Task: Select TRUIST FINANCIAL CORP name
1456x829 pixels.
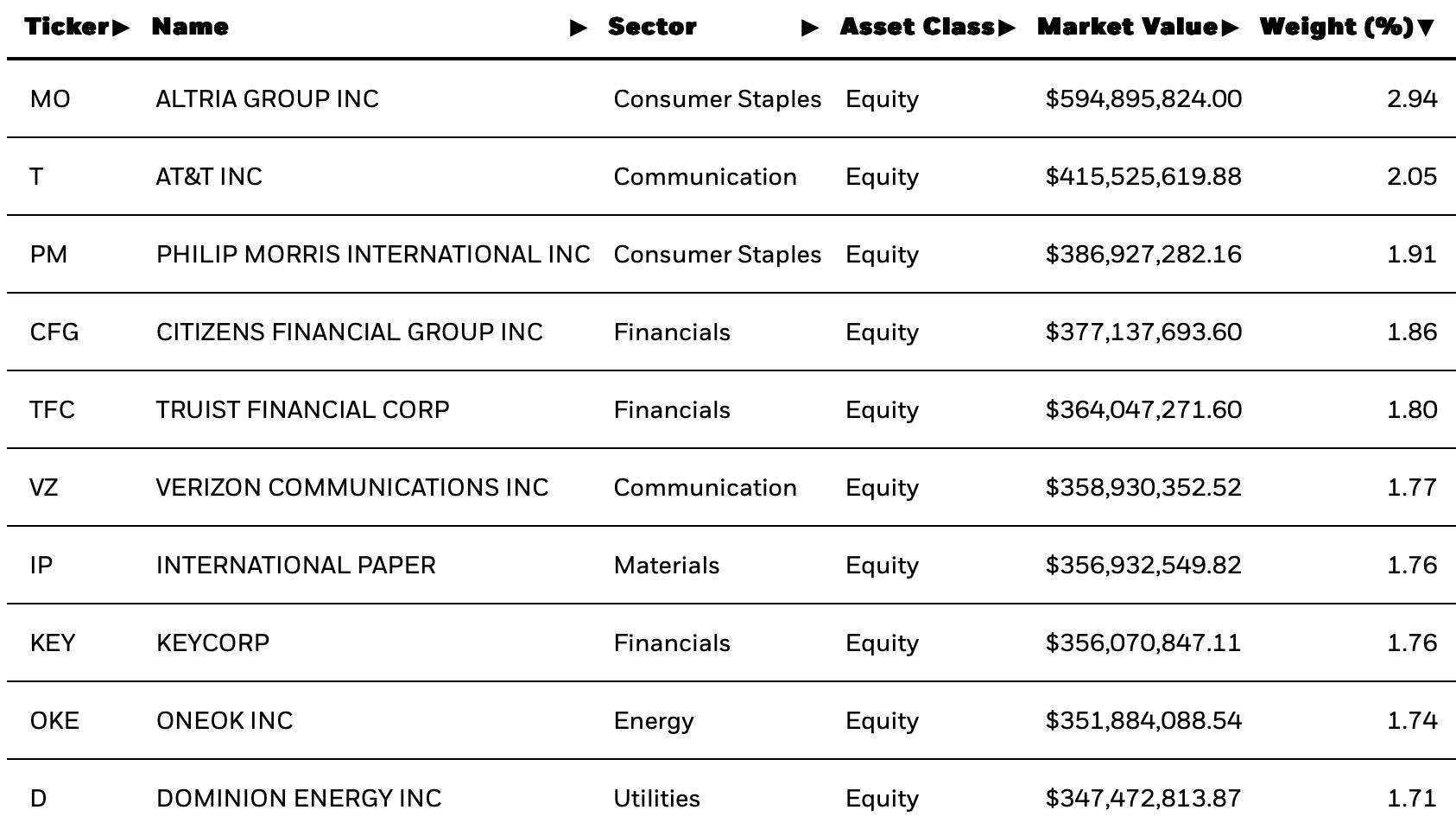Action: point(302,410)
